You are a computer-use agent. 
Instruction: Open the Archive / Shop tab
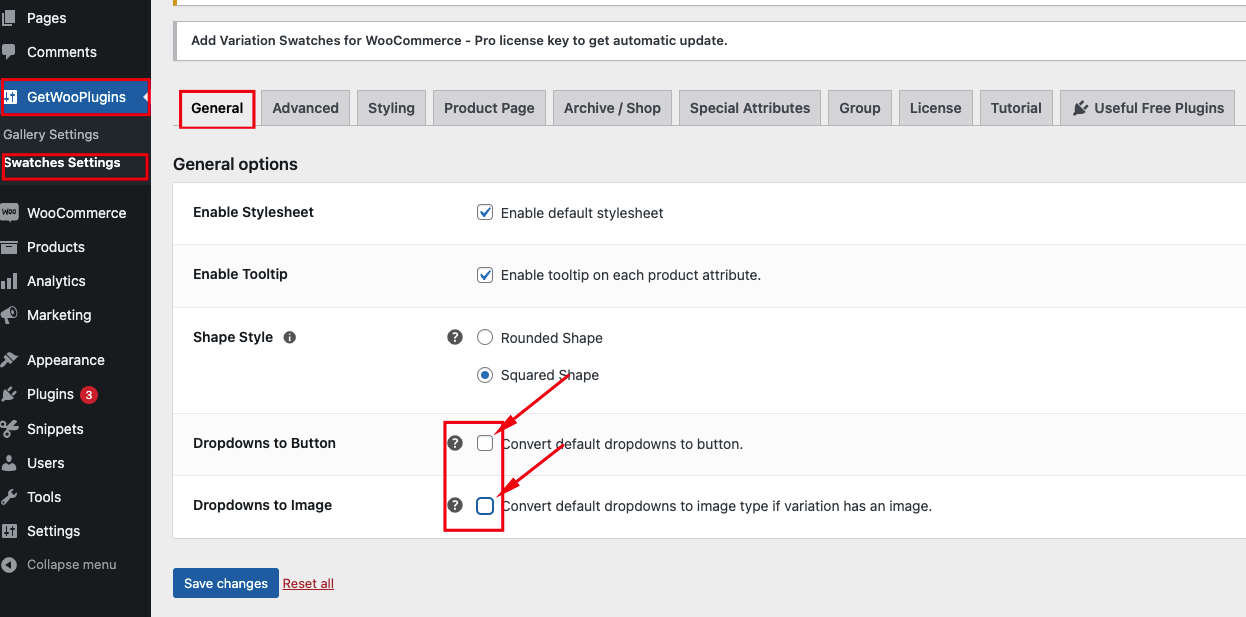(x=612, y=108)
